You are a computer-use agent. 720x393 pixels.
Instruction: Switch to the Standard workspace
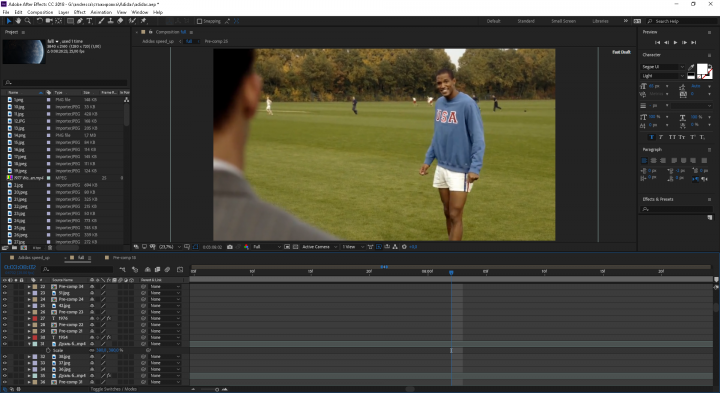[526, 21]
